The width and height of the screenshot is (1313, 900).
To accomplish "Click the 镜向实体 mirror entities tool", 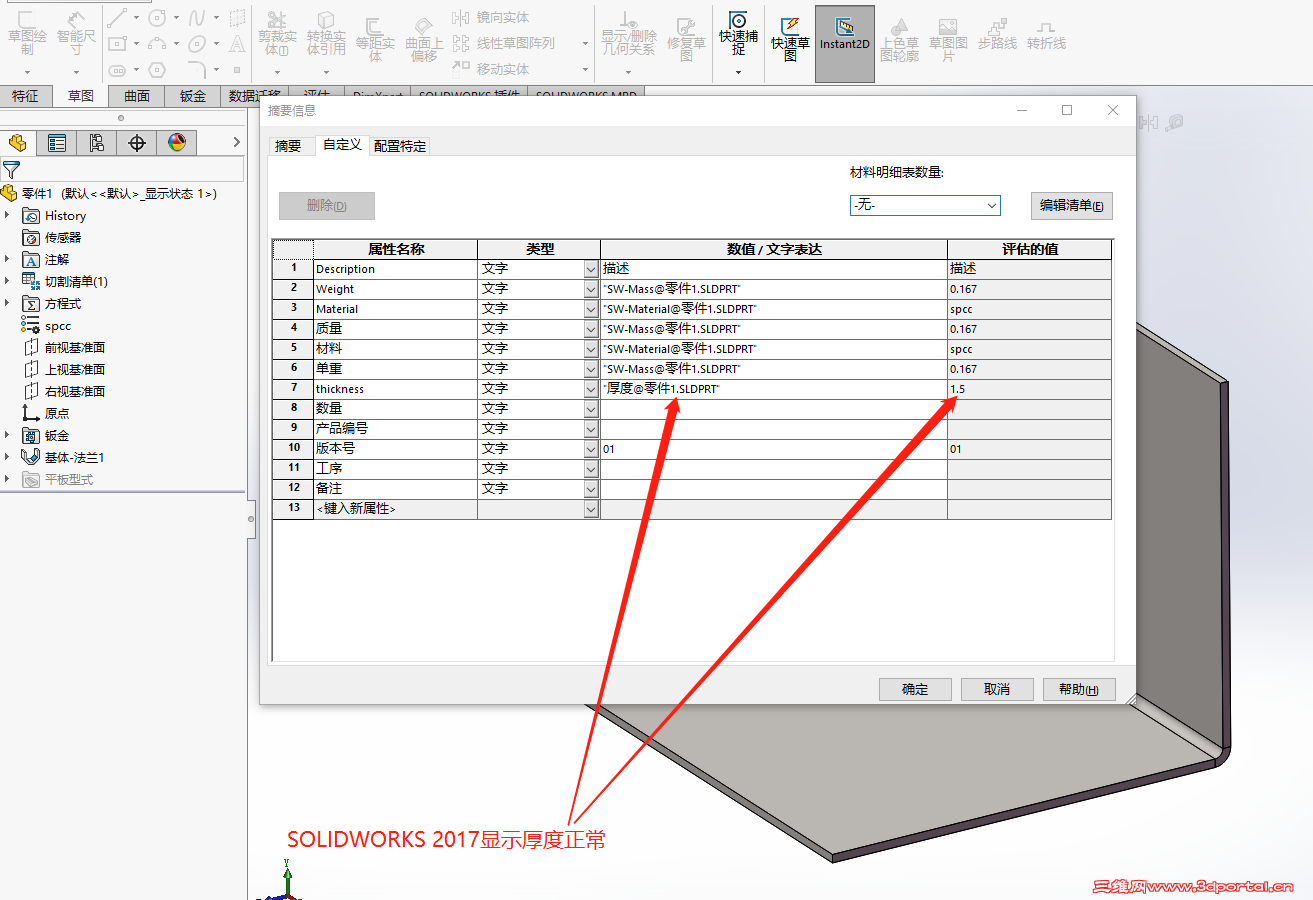I will 500,17.
